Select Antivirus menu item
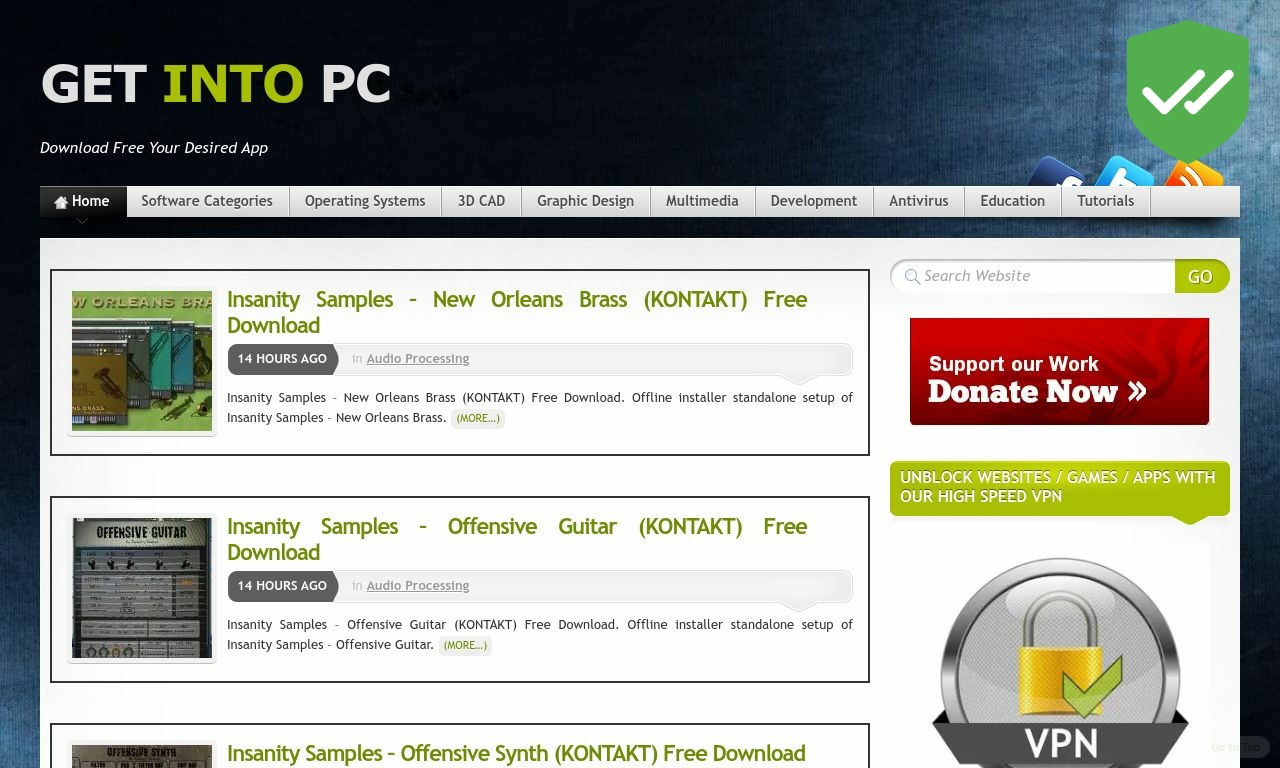 pyautogui.click(x=918, y=201)
